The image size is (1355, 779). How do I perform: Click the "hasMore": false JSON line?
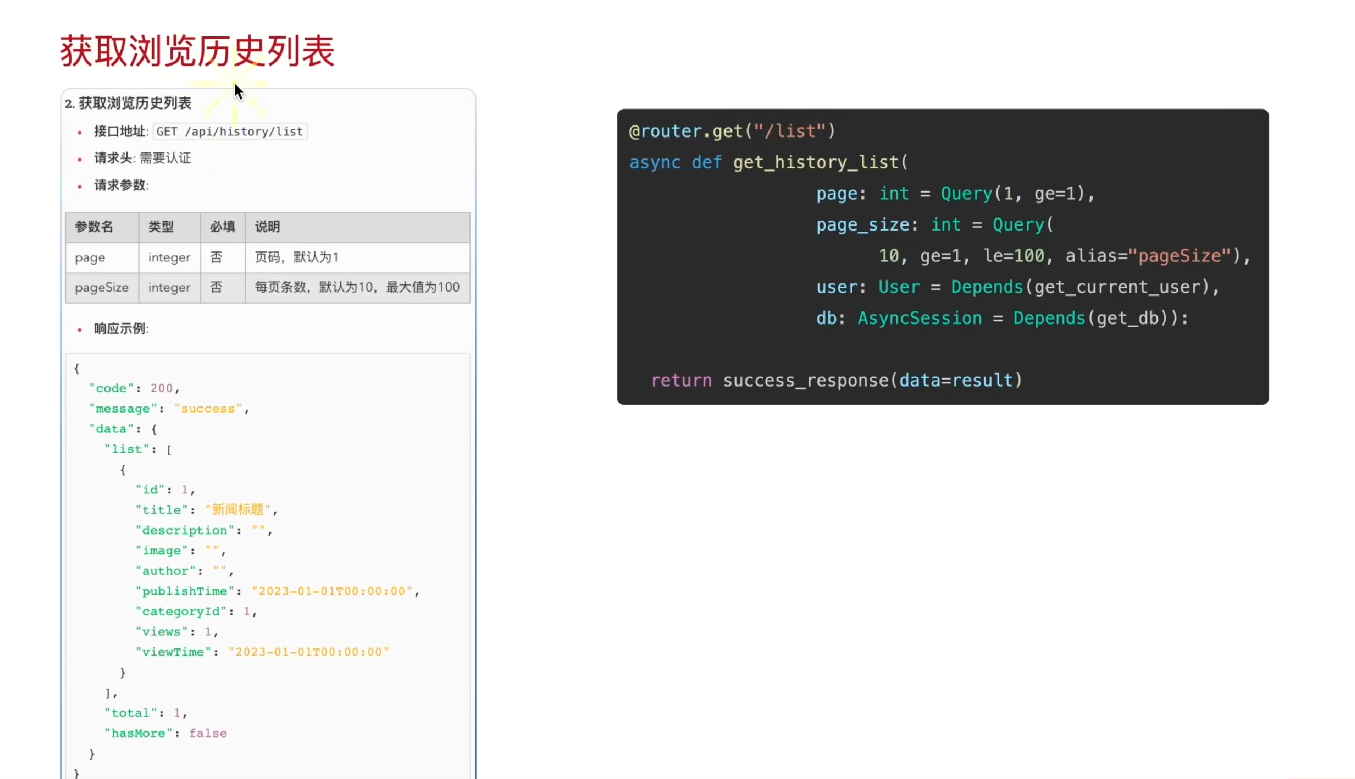[x=166, y=733]
